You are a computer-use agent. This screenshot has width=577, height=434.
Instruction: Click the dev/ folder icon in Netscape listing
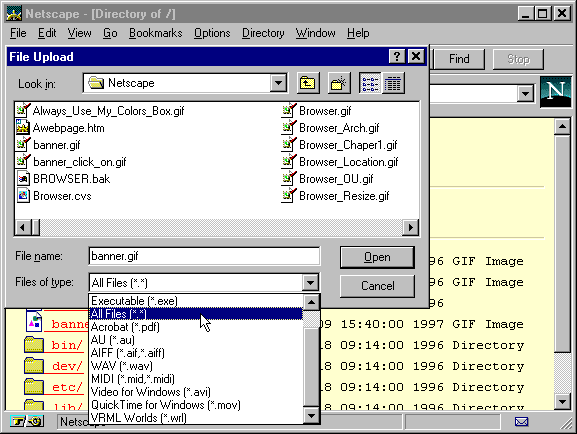point(34,366)
